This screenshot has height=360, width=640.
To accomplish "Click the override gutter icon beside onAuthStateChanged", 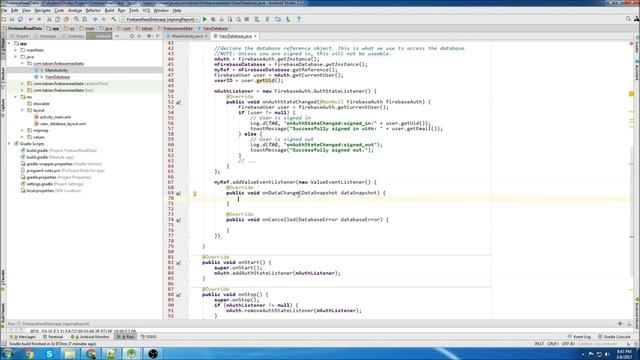I will [x=178, y=102].
